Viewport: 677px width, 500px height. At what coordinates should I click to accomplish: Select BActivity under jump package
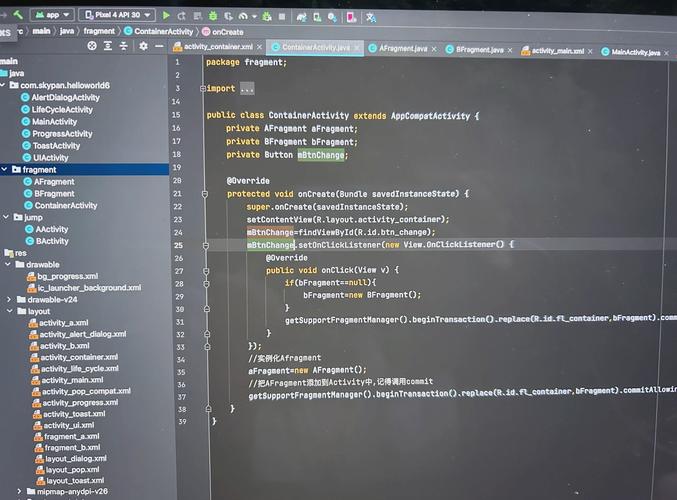coord(47,241)
